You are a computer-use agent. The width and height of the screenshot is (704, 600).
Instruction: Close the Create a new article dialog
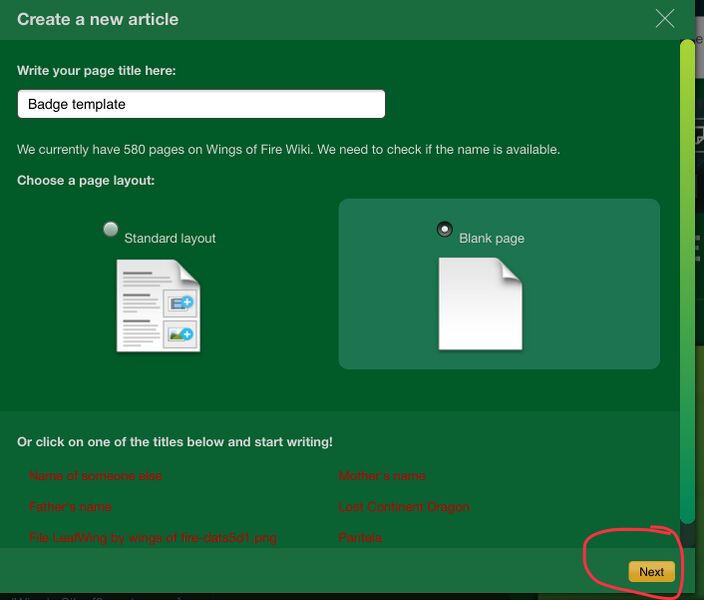[665, 18]
